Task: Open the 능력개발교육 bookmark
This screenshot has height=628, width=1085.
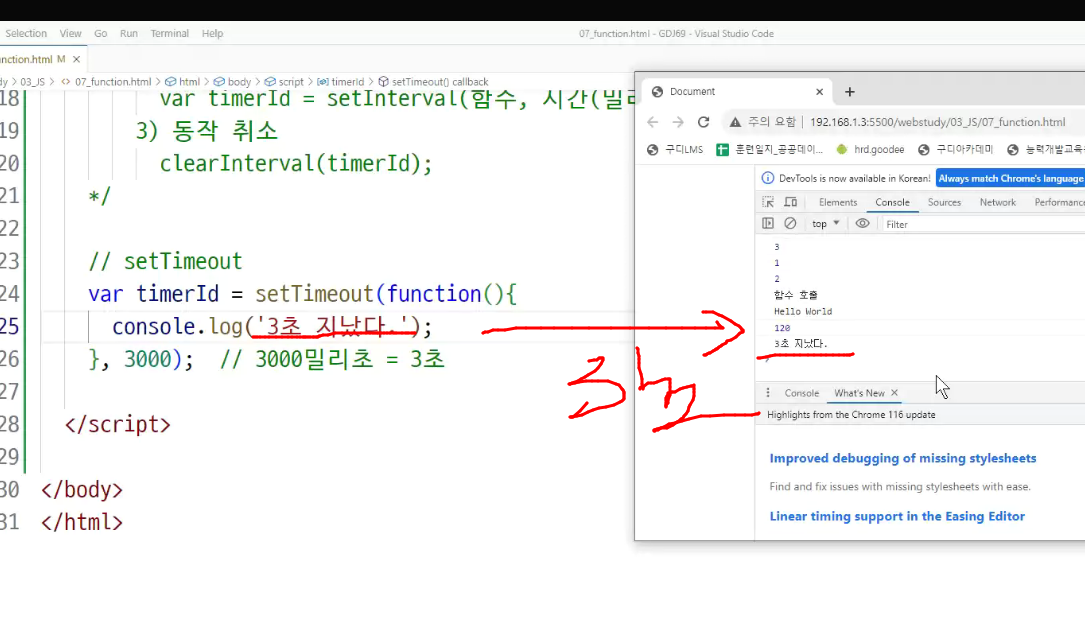Action: coord(1046,149)
